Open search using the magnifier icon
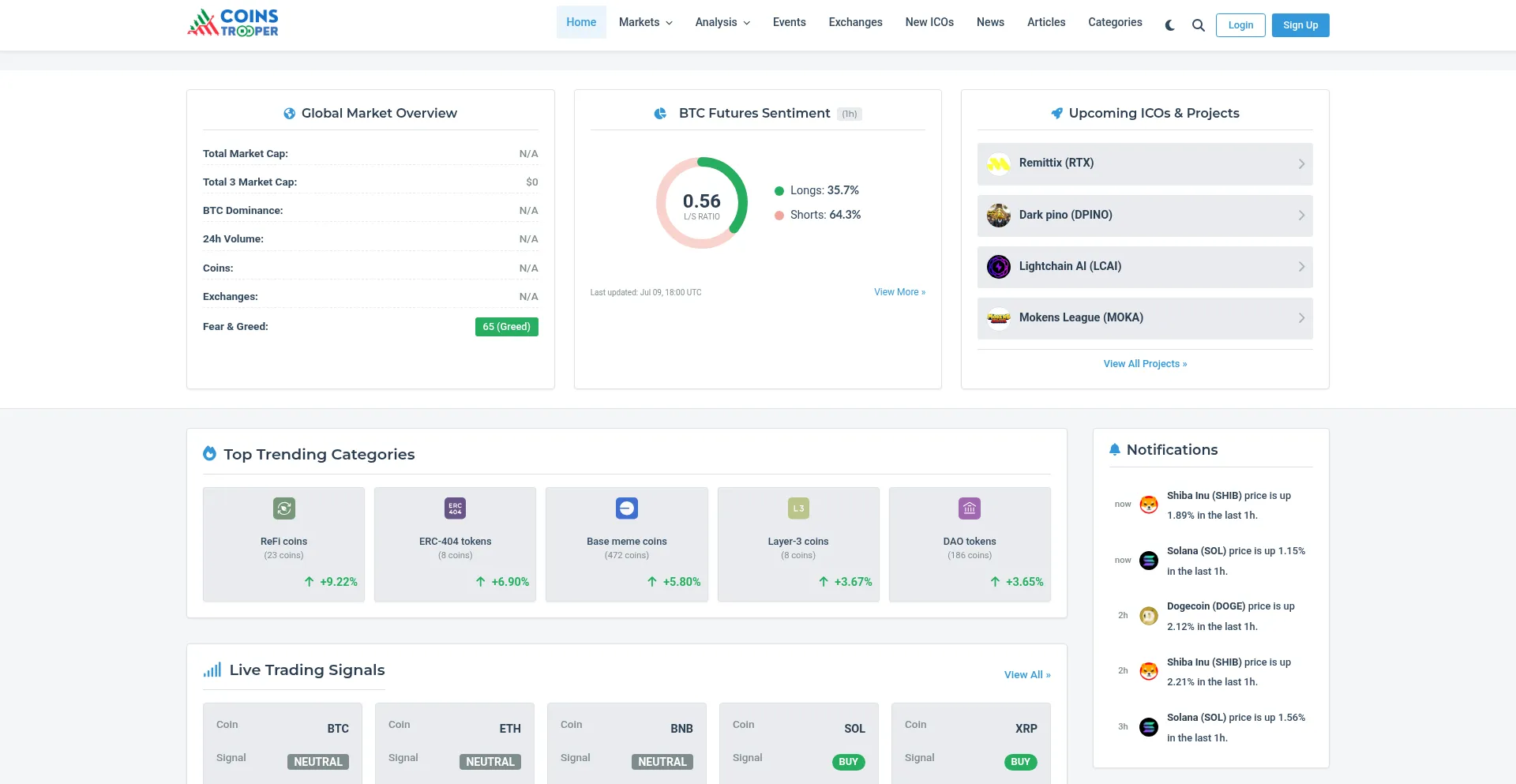Image resolution: width=1516 pixels, height=784 pixels. 1198,25
